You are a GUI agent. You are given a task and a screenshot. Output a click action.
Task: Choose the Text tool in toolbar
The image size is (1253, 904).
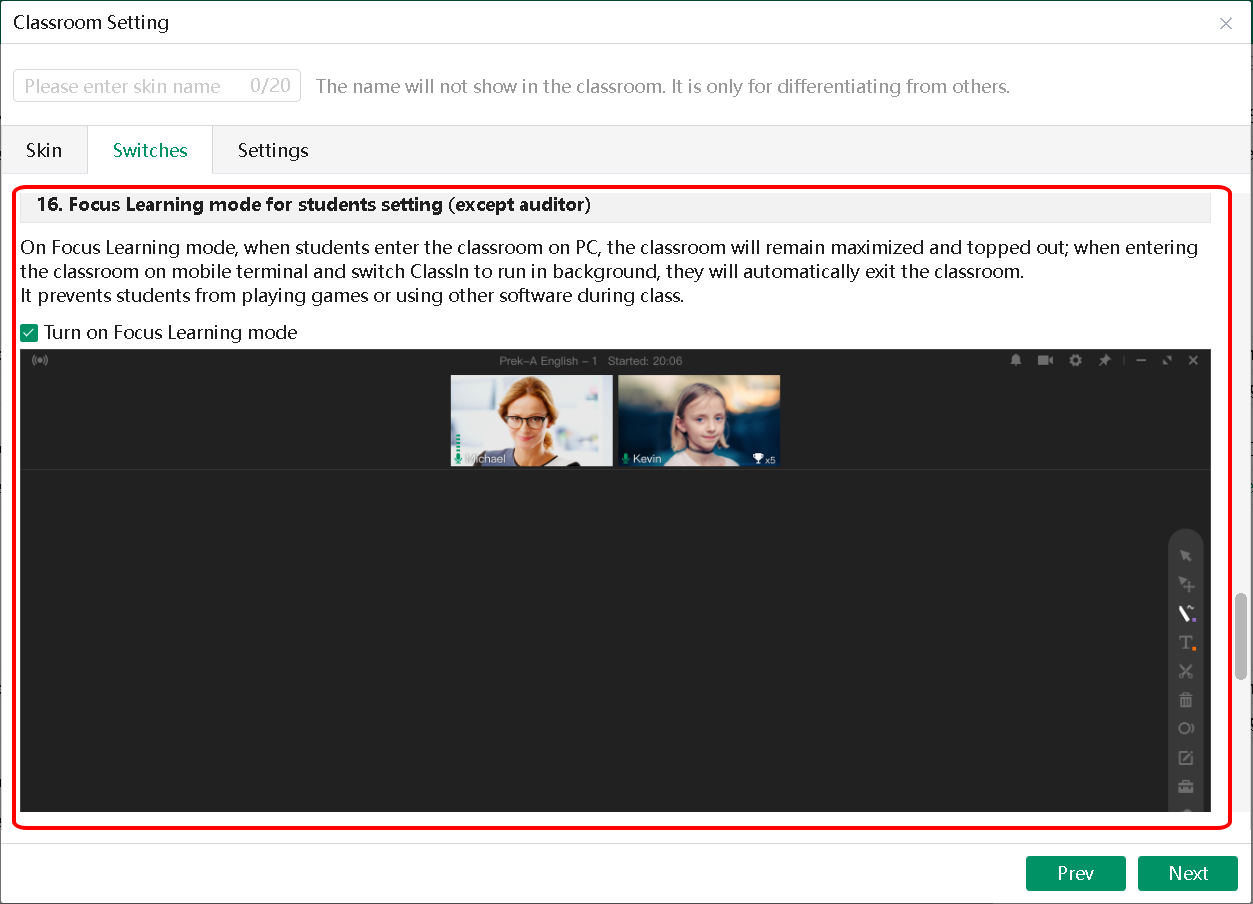coord(1186,643)
